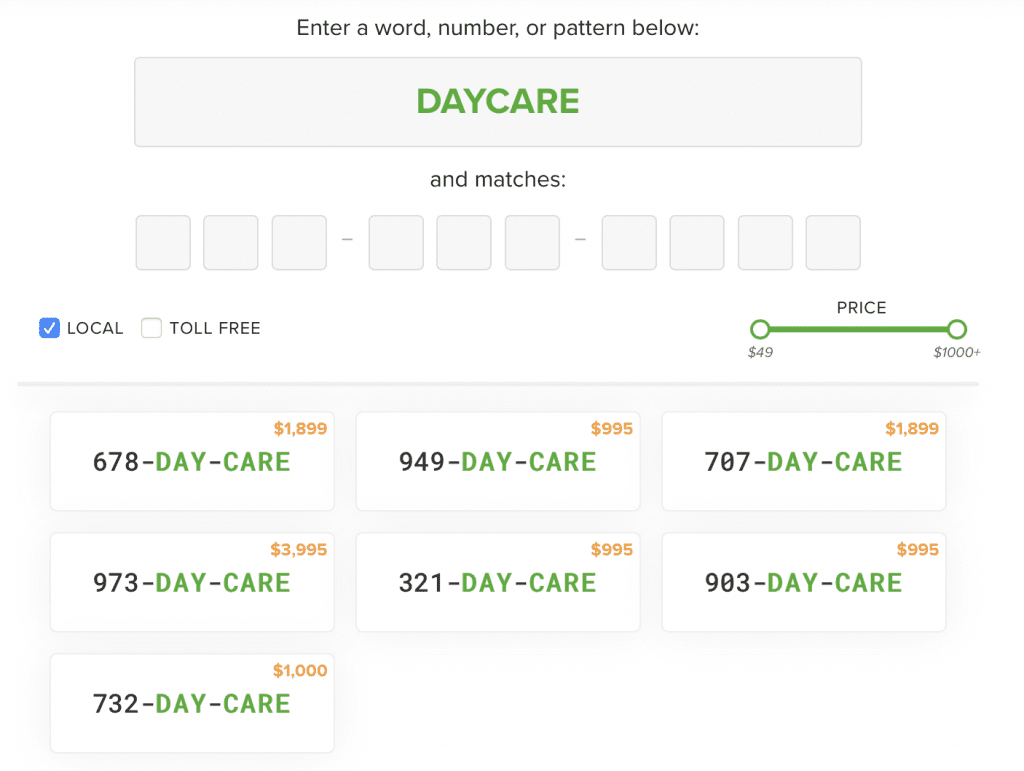The image size is (1024, 771).
Task: Uncheck the LOCAL checkbox
Action: (50, 328)
